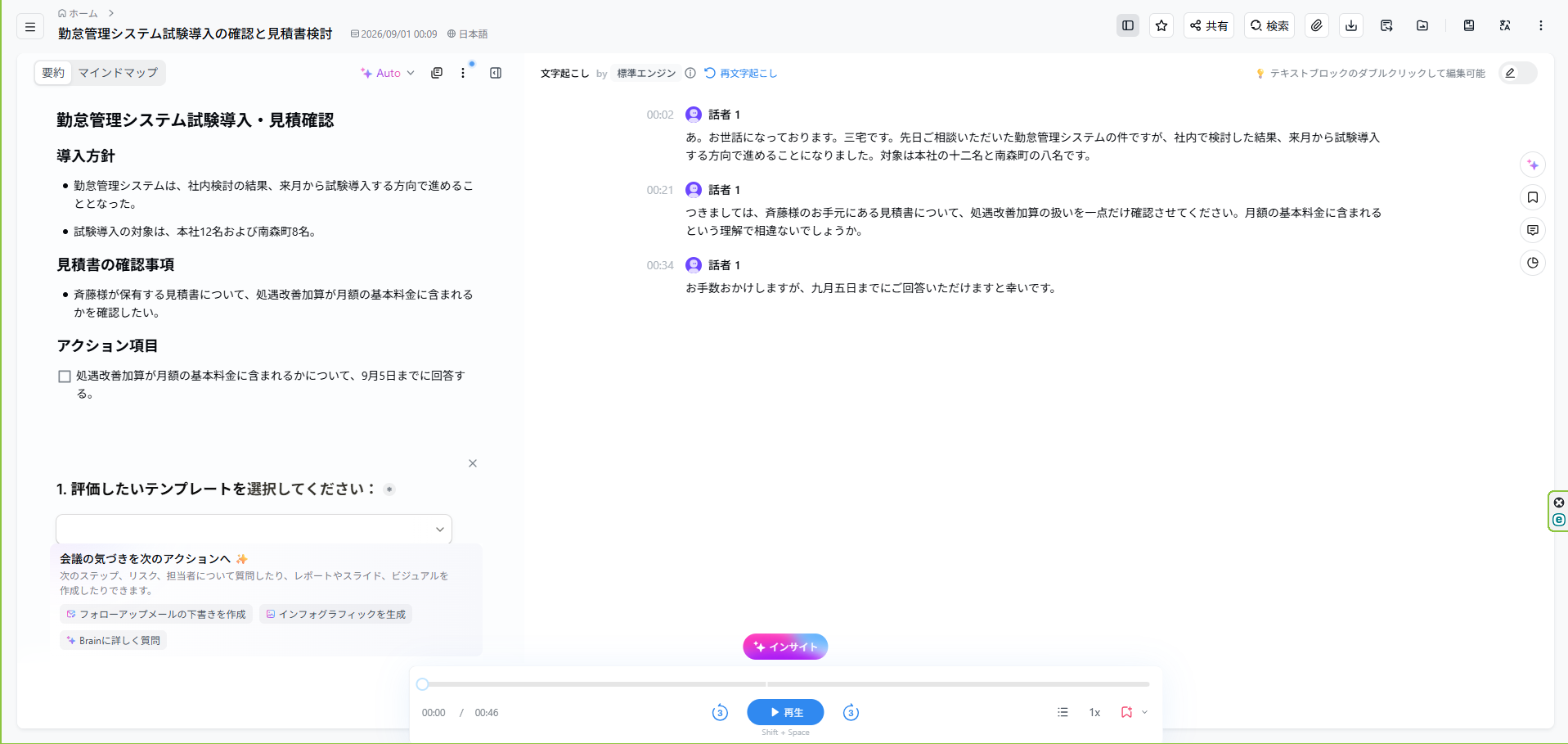Click Brainに詳しく質問 chip
Viewport: 1568px width, 744px height.
click(x=113, y=640)
